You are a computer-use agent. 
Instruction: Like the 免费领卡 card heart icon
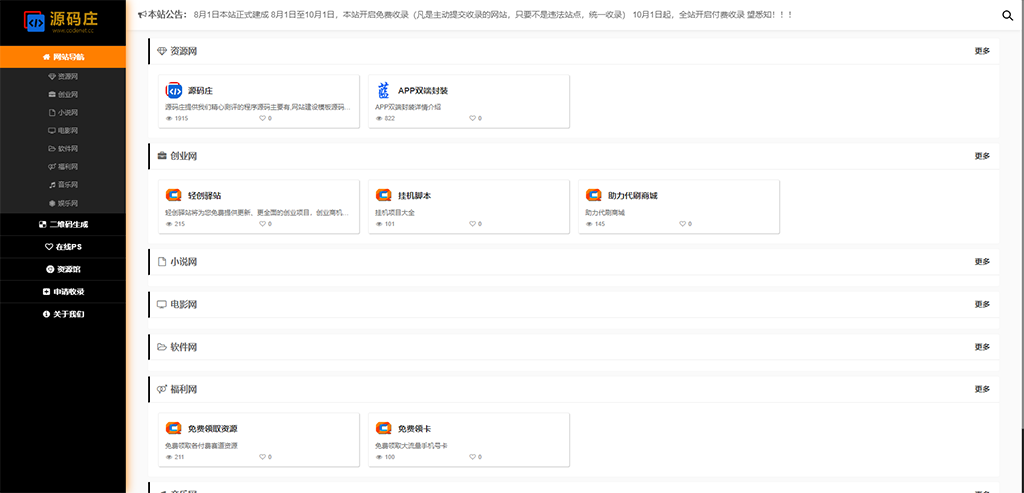(x=473, y=457)
